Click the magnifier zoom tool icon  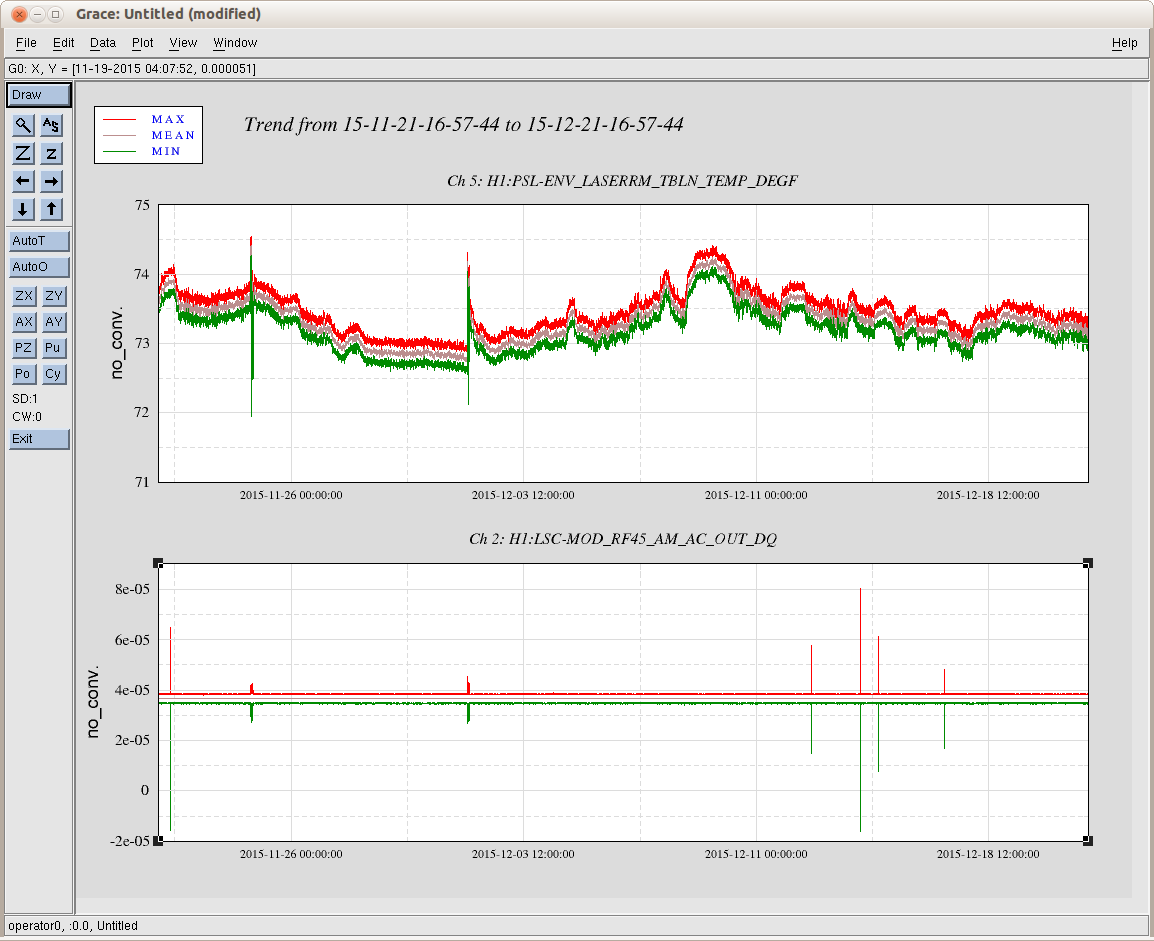(24, 125)
